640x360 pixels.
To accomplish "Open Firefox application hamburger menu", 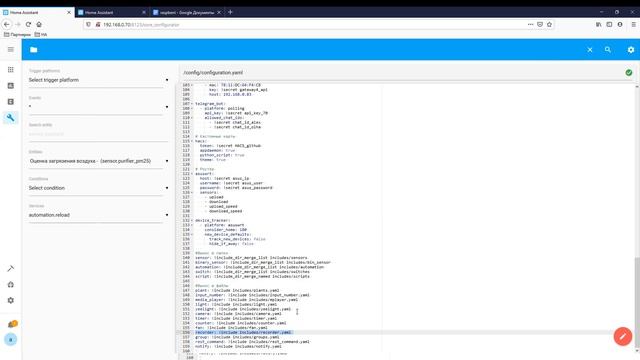I will [x=633, y=24].
